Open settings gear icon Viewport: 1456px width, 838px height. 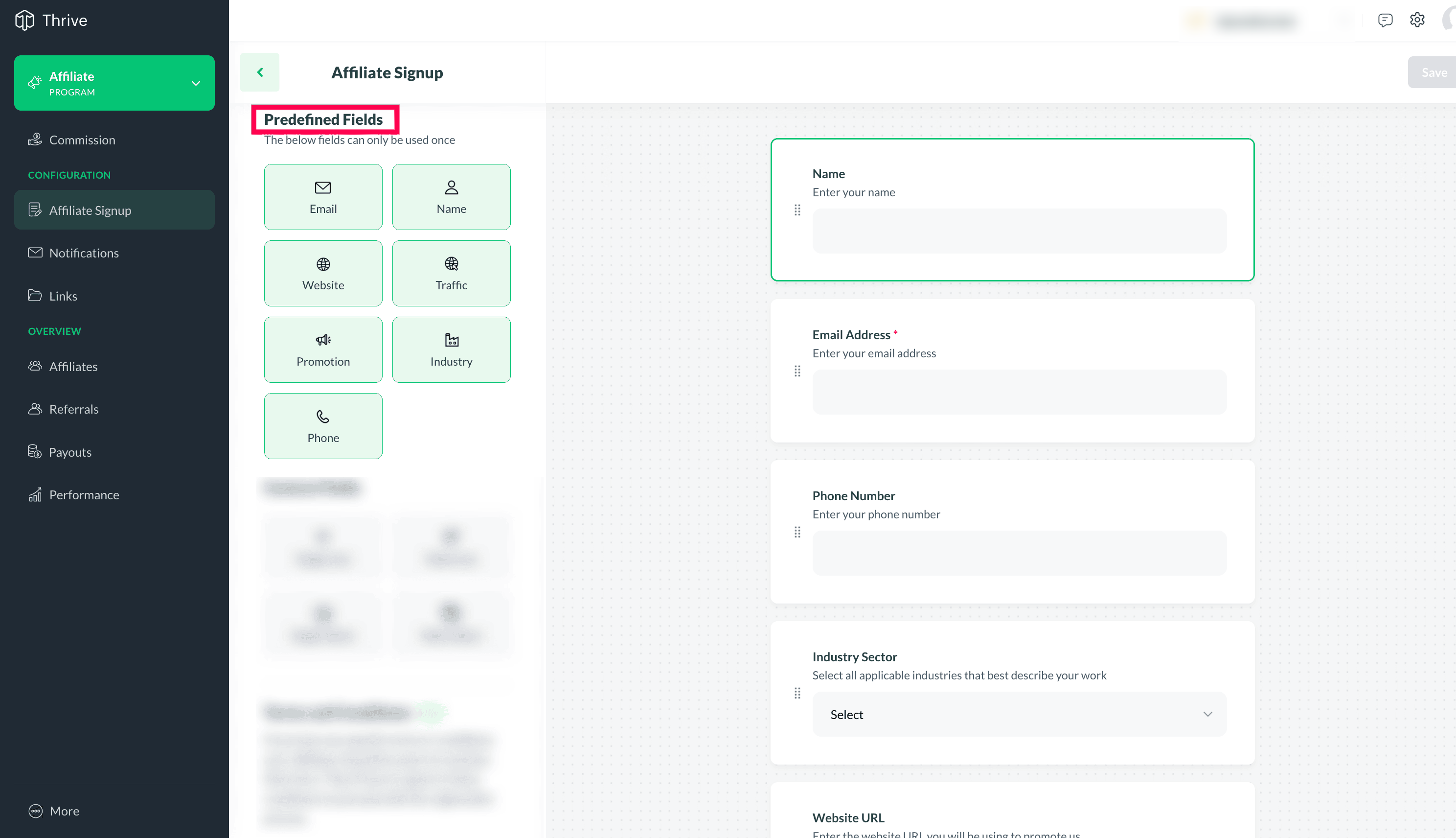1417,20
